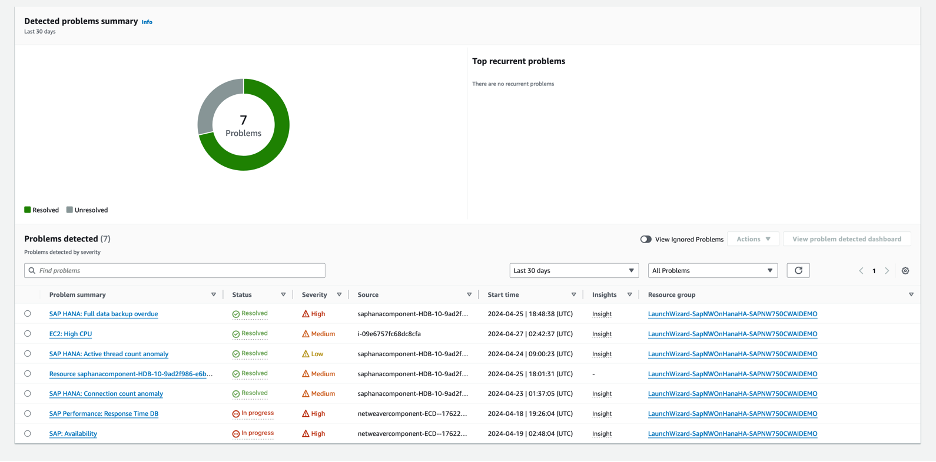Select radio for SAP HANA: Full data backup overdue
This screenshot has height=462, width=936.
(x=27, y=313)
